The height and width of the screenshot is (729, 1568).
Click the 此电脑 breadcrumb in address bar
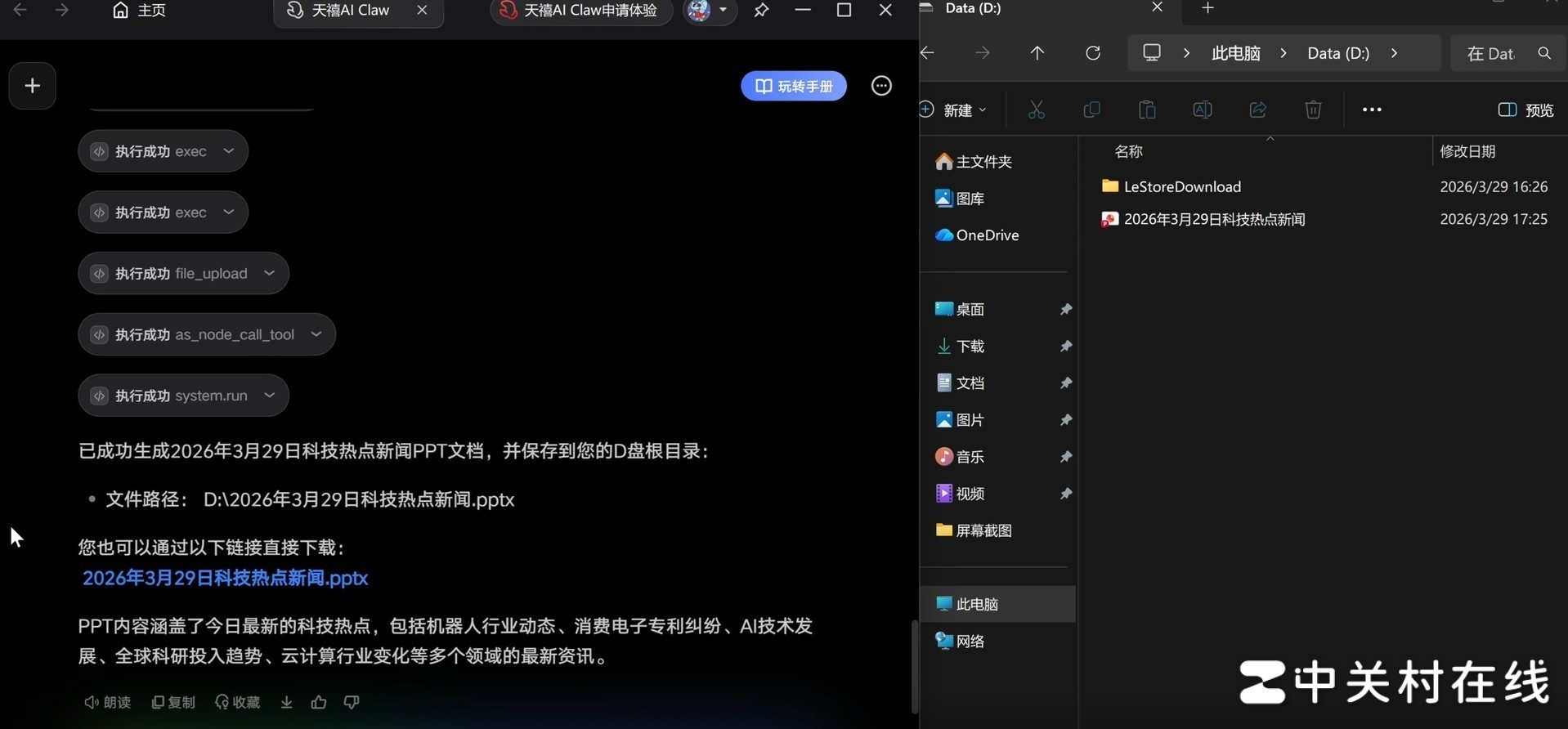tap(1235, 53)
